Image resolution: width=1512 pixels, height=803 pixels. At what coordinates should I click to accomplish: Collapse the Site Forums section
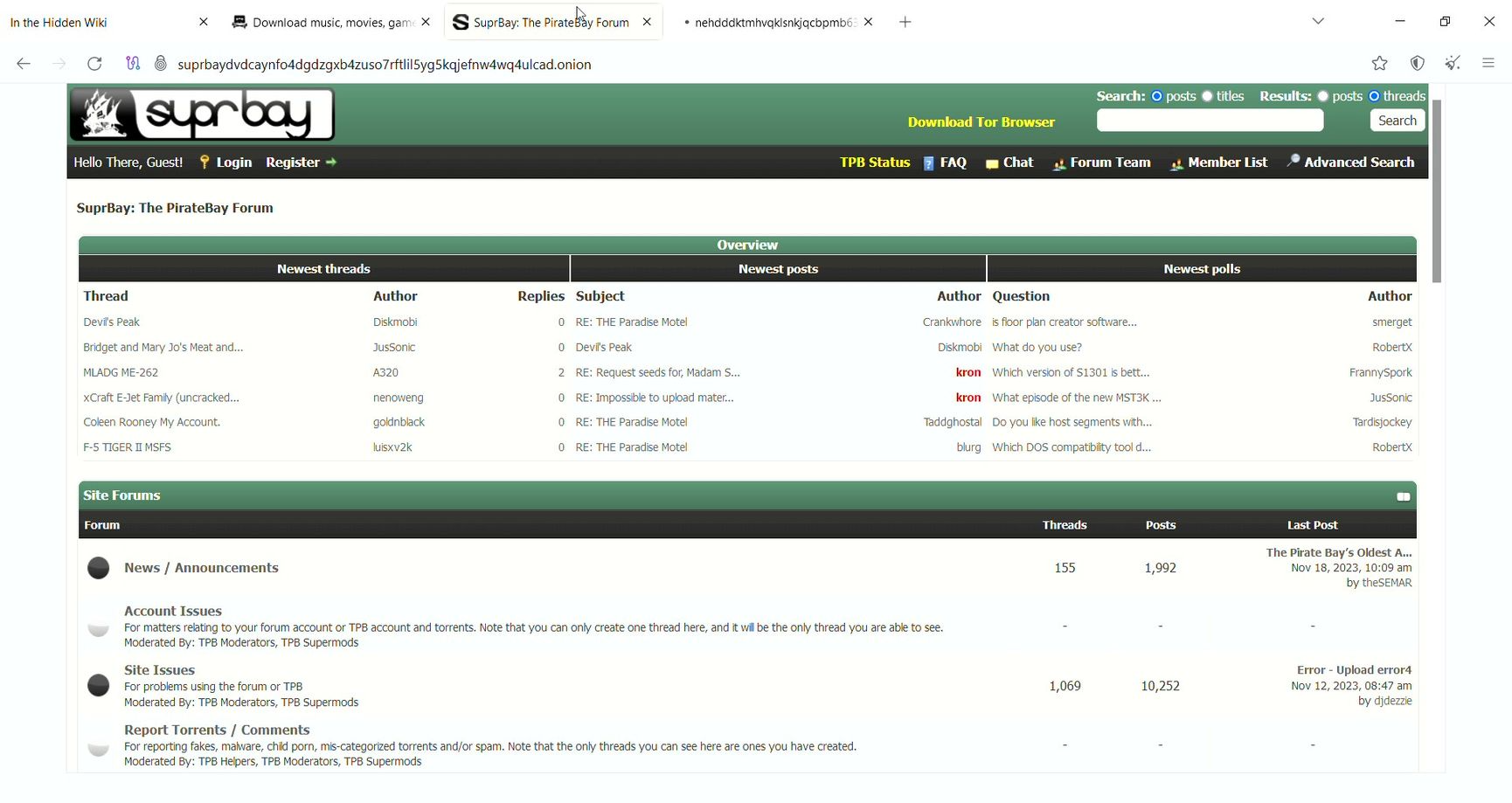click(x=1403, y=496)
